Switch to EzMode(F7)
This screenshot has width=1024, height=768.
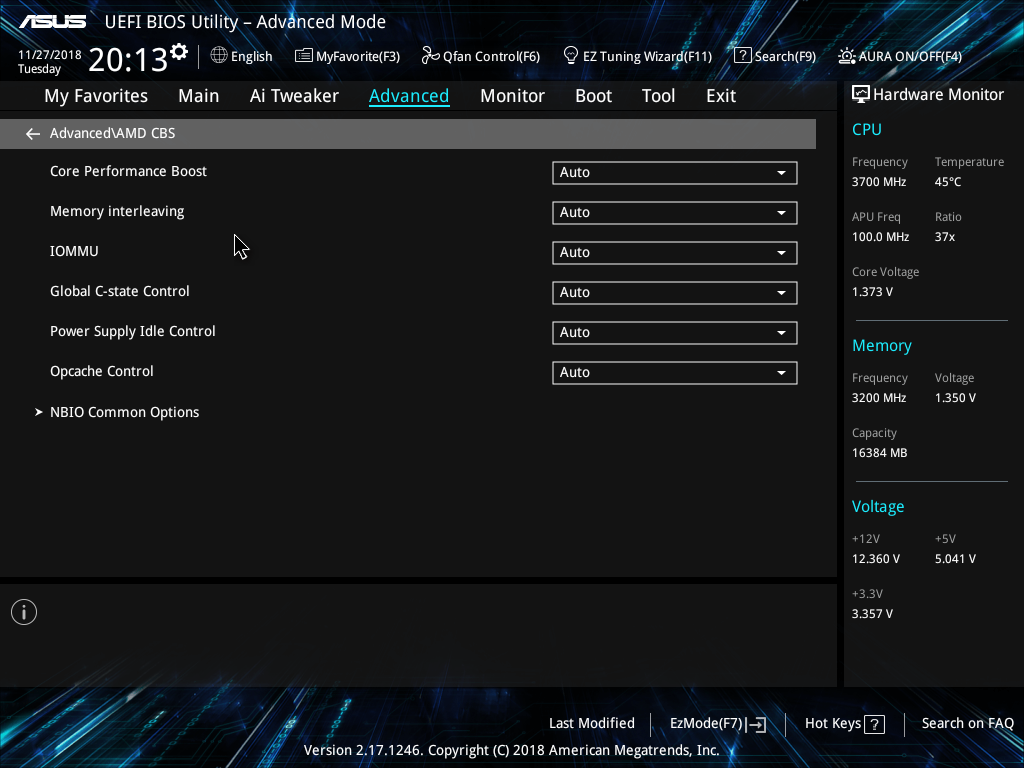click(718, 724)
